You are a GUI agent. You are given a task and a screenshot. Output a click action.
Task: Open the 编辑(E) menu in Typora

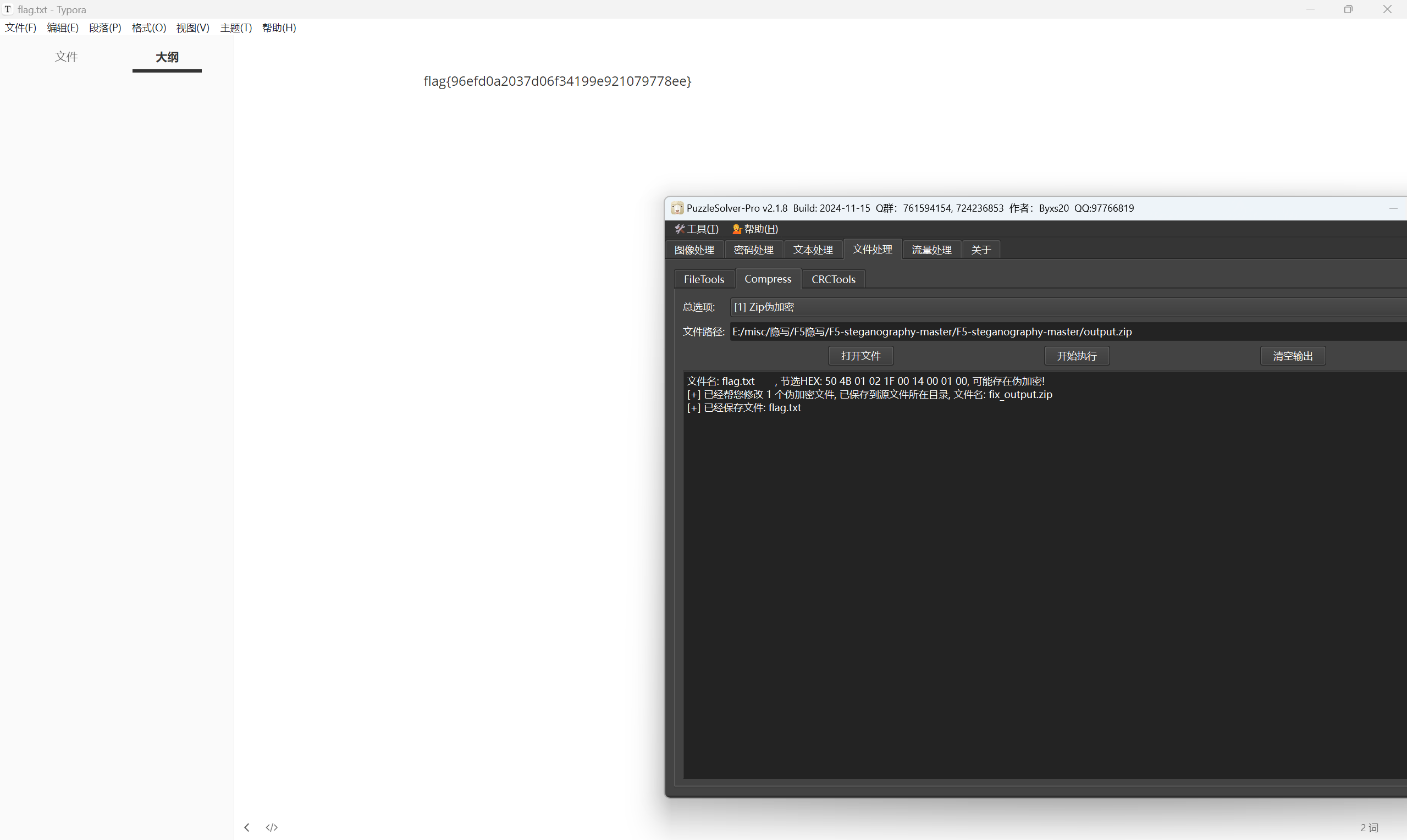(62, 27)
